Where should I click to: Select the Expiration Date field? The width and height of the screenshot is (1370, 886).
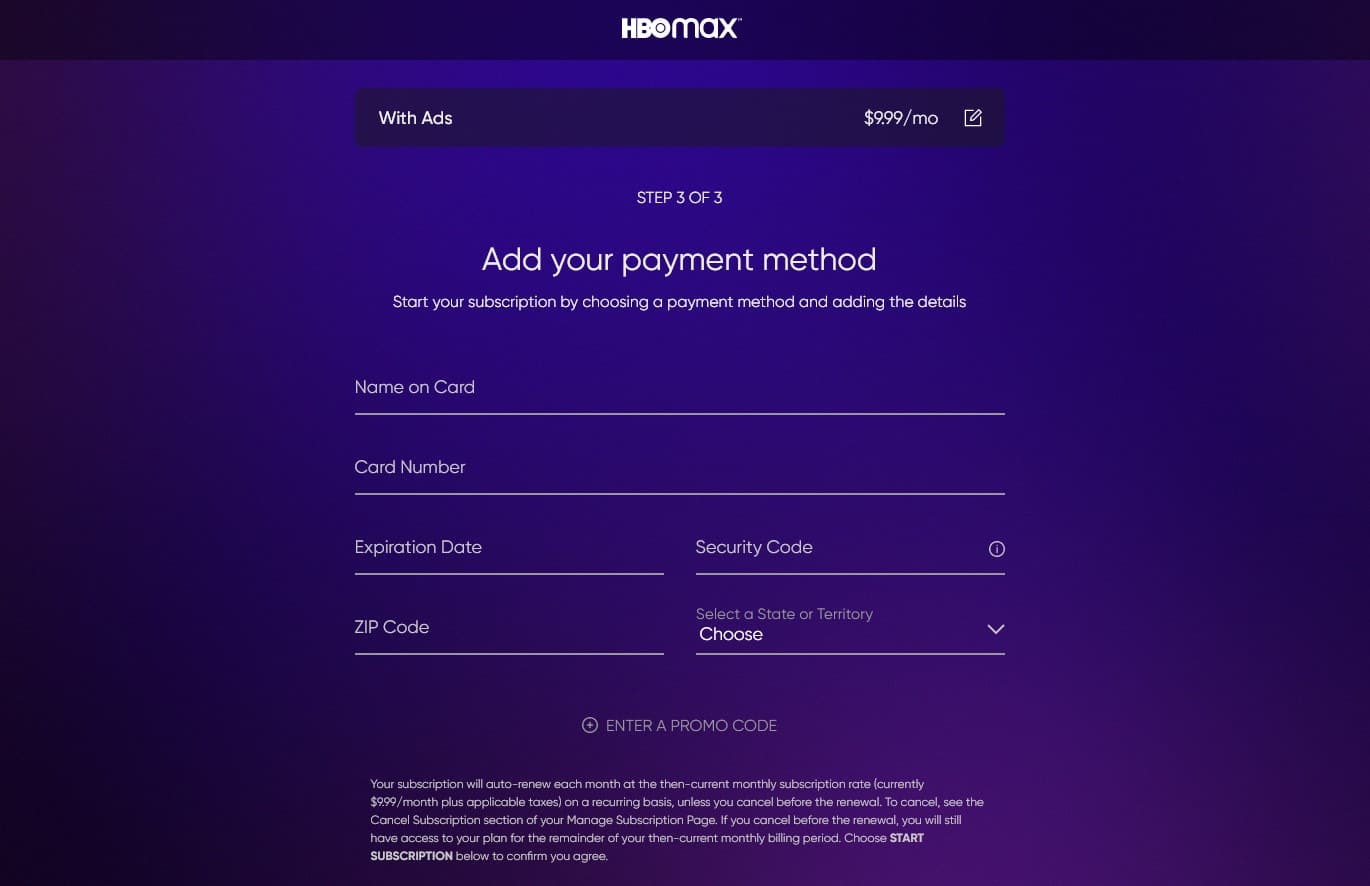point(509,548)
